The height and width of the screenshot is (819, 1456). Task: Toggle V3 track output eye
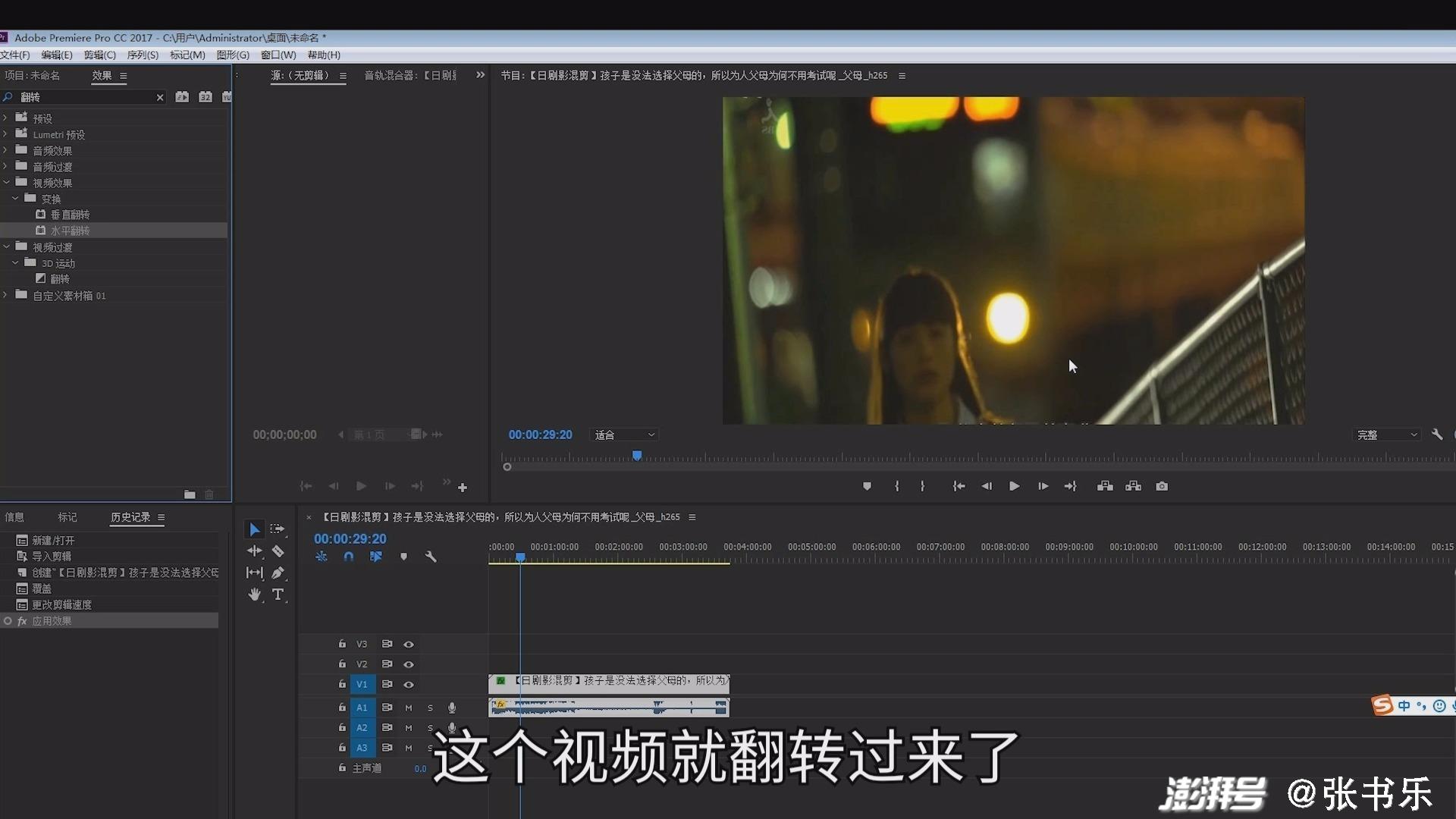(409, 645)
